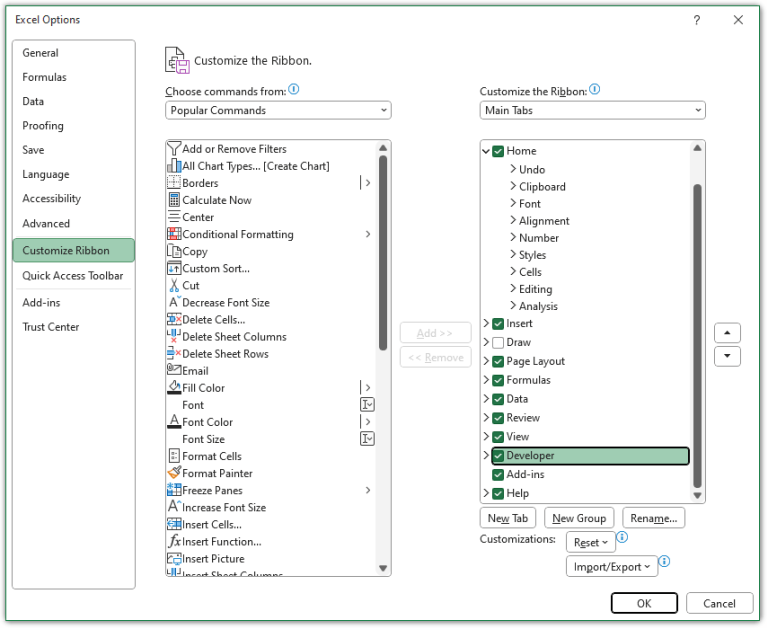Click the Help question mark in title bar
Viewport: 768px width, 629px height.
696,20
